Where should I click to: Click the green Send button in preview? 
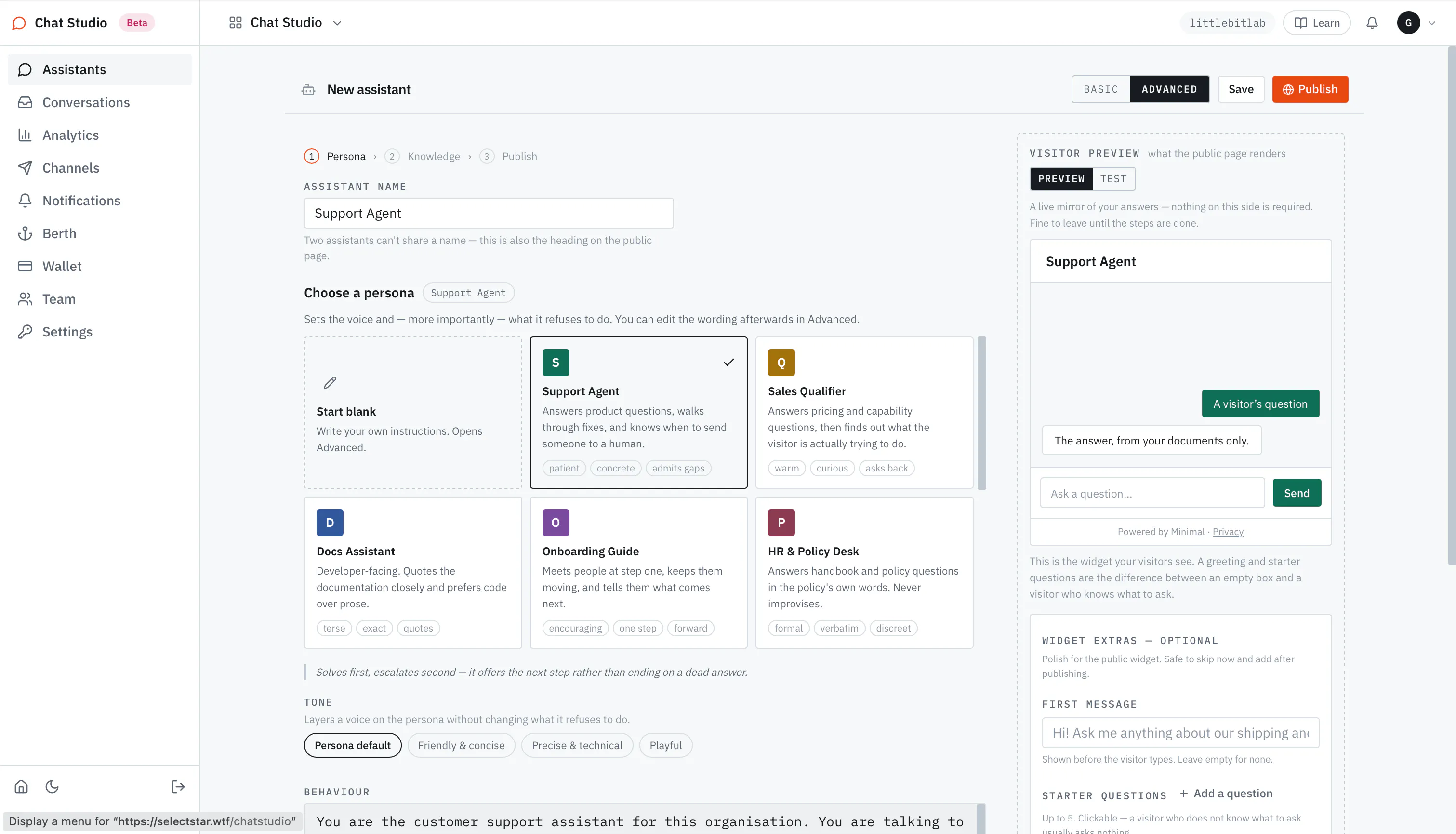pos(1297,493)
